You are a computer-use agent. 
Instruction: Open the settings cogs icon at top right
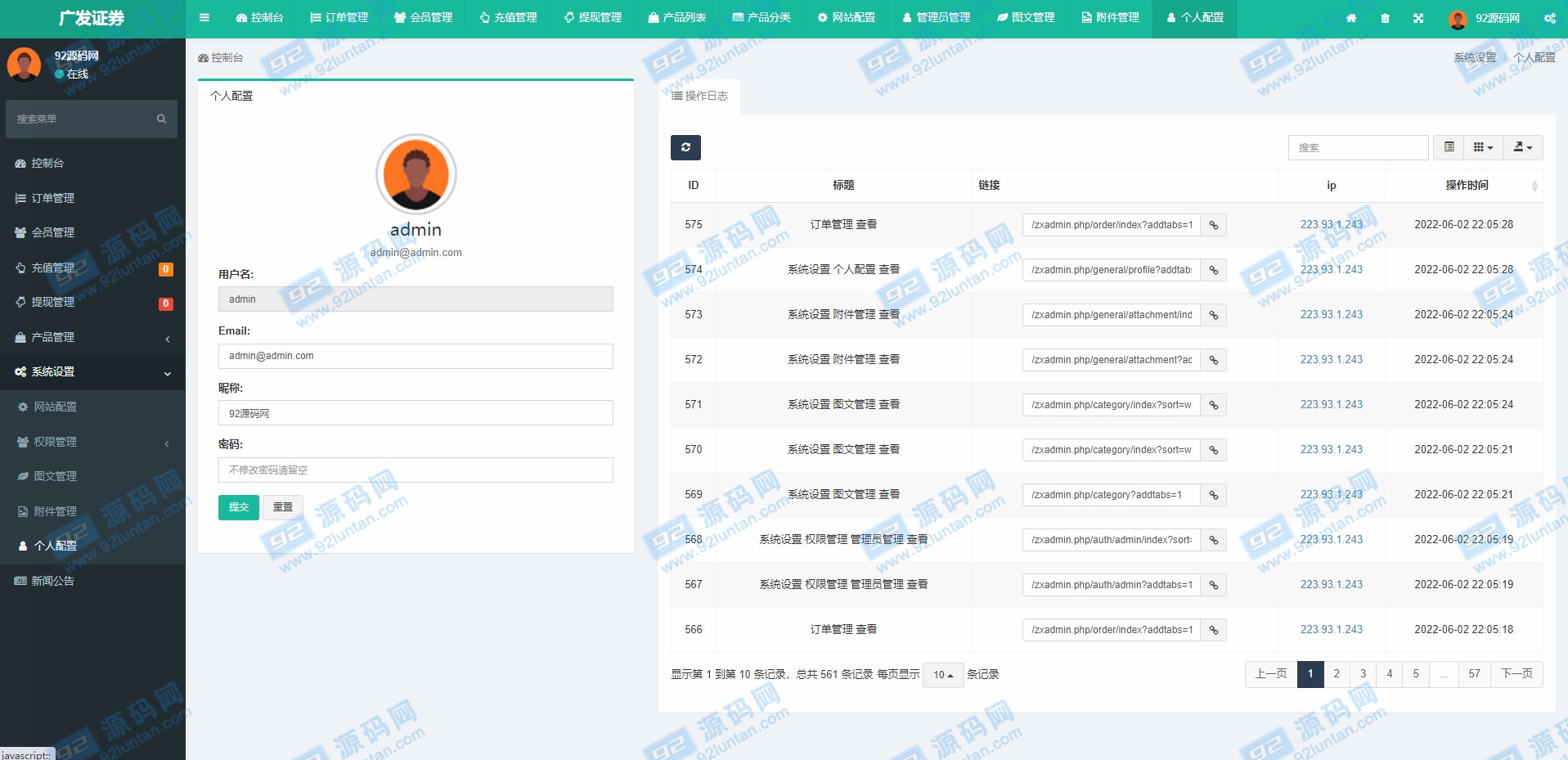1550,18
